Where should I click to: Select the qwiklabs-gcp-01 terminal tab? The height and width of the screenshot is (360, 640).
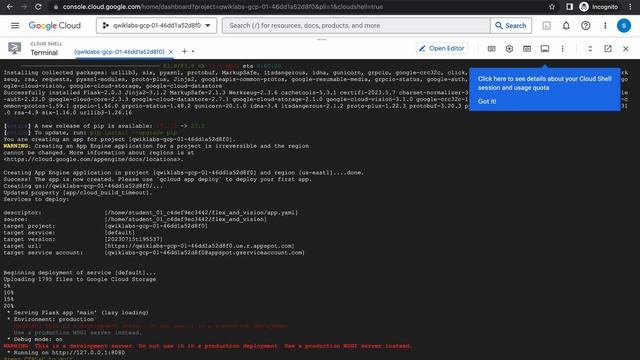click(119, 52)
